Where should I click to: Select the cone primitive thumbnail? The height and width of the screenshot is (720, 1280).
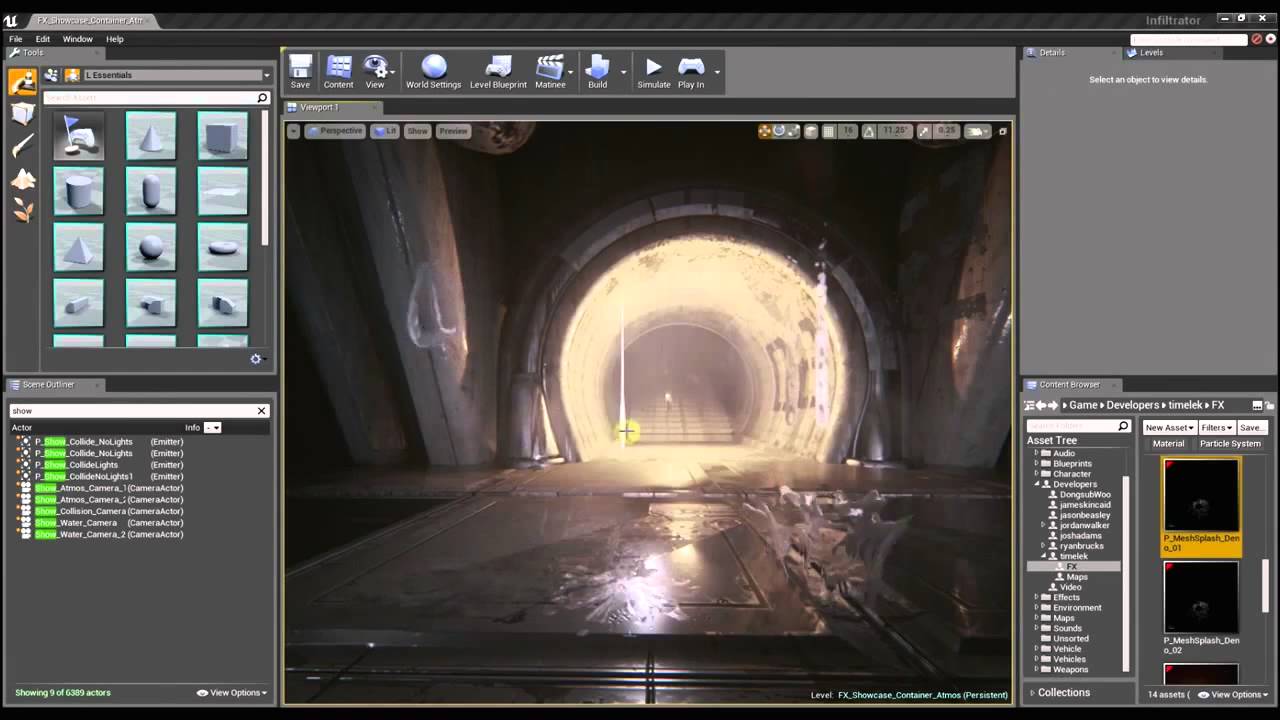click(x=151, y=136)
